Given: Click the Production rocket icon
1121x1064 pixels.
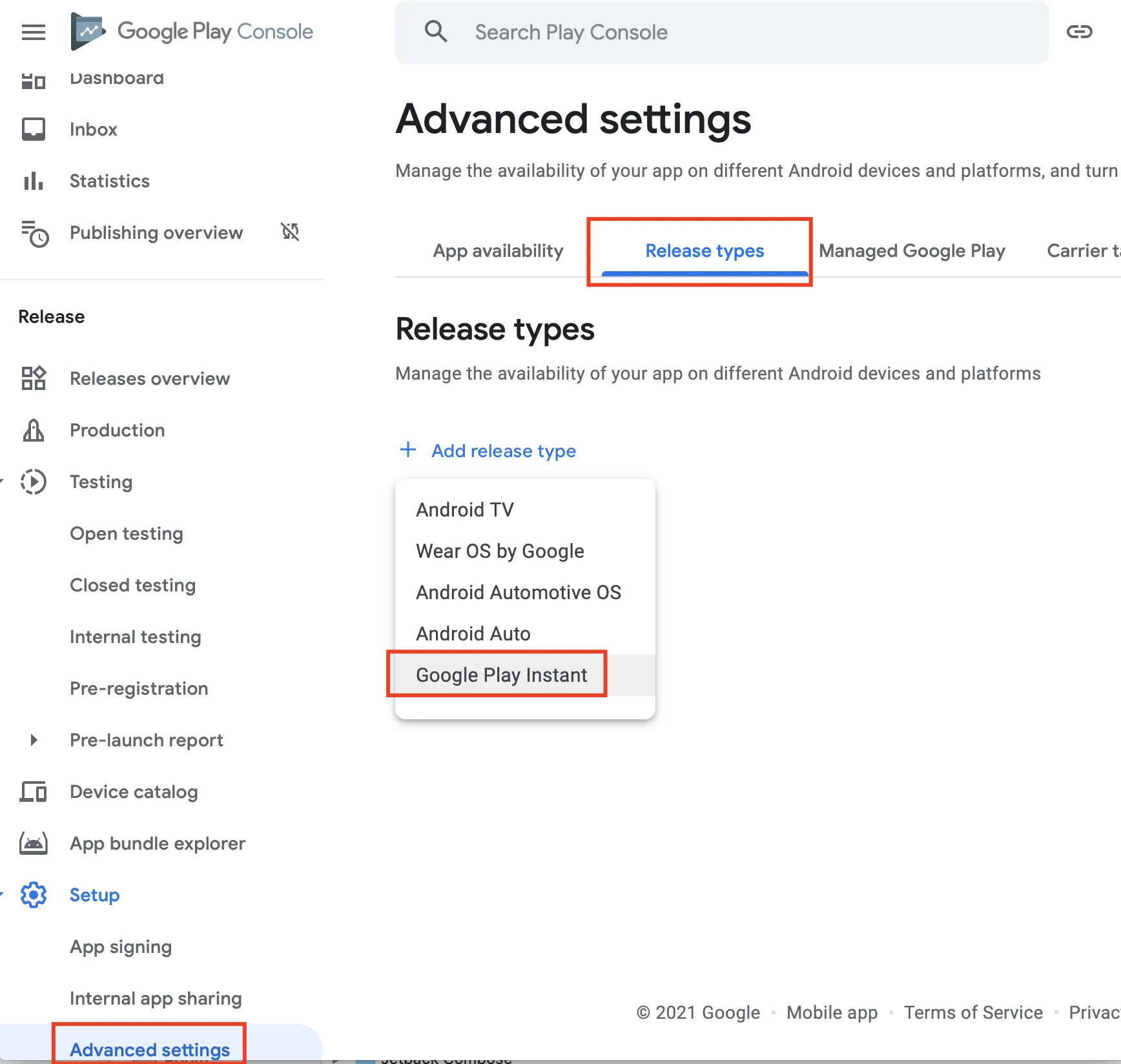Looking at the screenshot, I should [33, 430].
